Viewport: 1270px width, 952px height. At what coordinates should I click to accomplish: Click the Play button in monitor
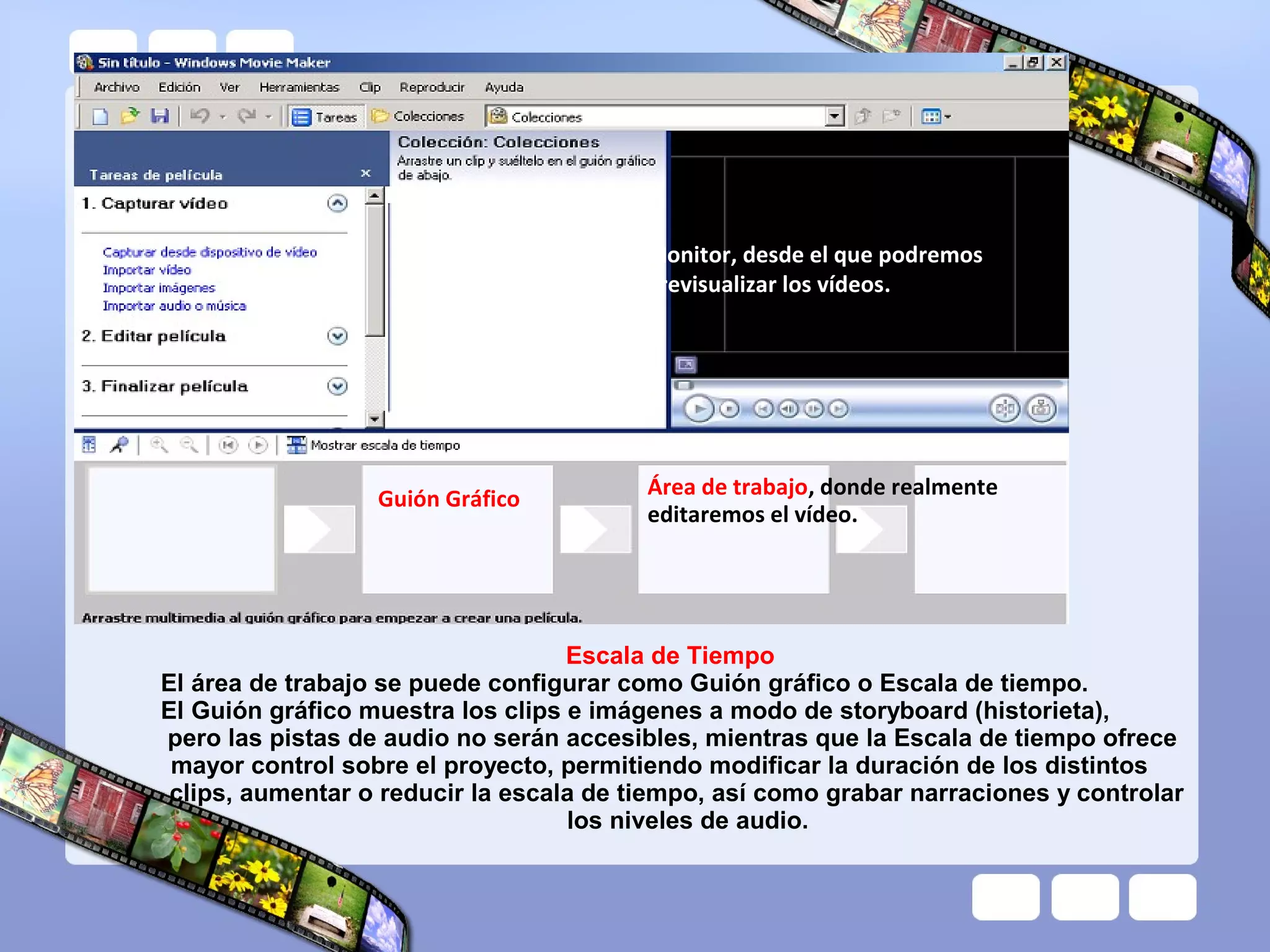click(699, 409)
